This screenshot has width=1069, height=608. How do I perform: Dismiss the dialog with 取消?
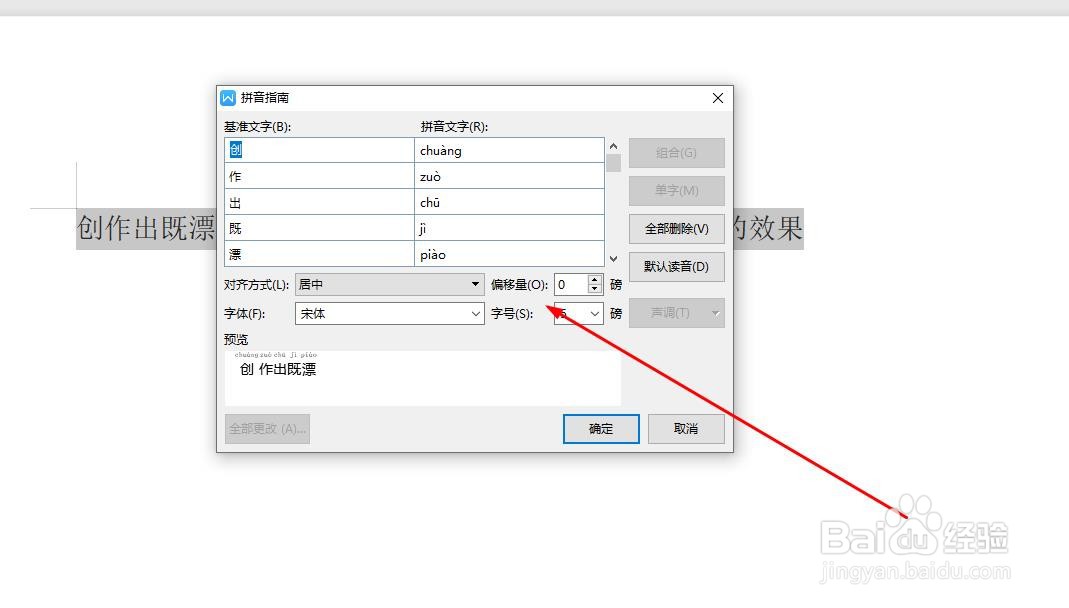point(686,428)
